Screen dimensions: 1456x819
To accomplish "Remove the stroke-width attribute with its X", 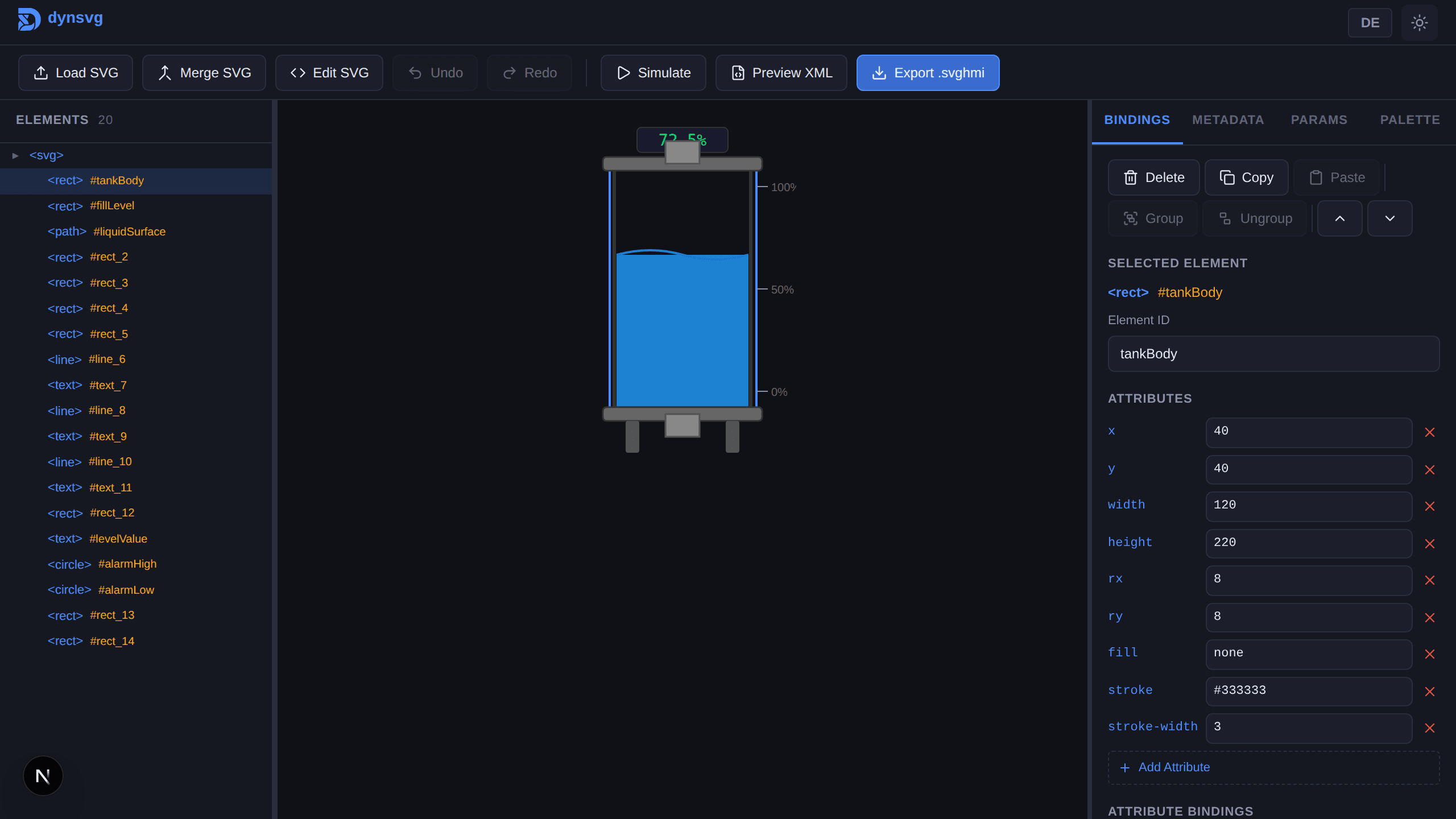I will (x=1429, y=728).
